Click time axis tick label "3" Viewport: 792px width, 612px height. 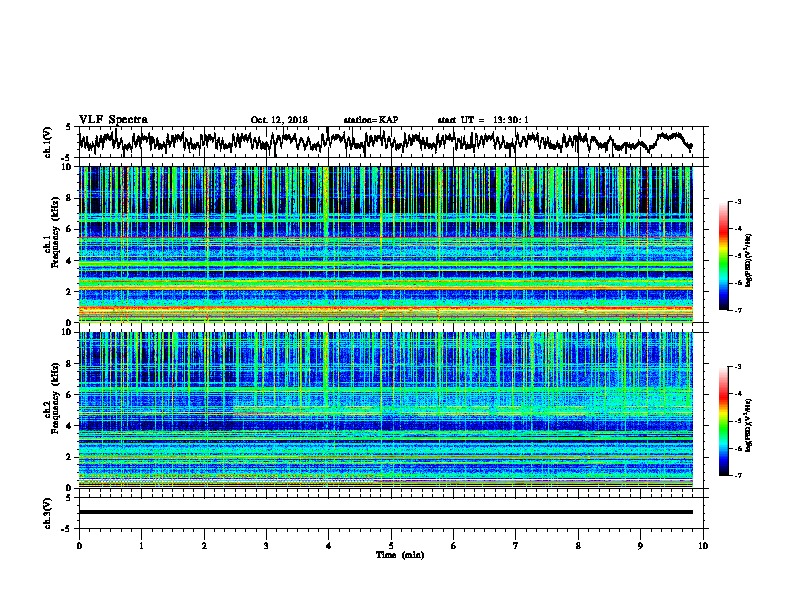266,546
